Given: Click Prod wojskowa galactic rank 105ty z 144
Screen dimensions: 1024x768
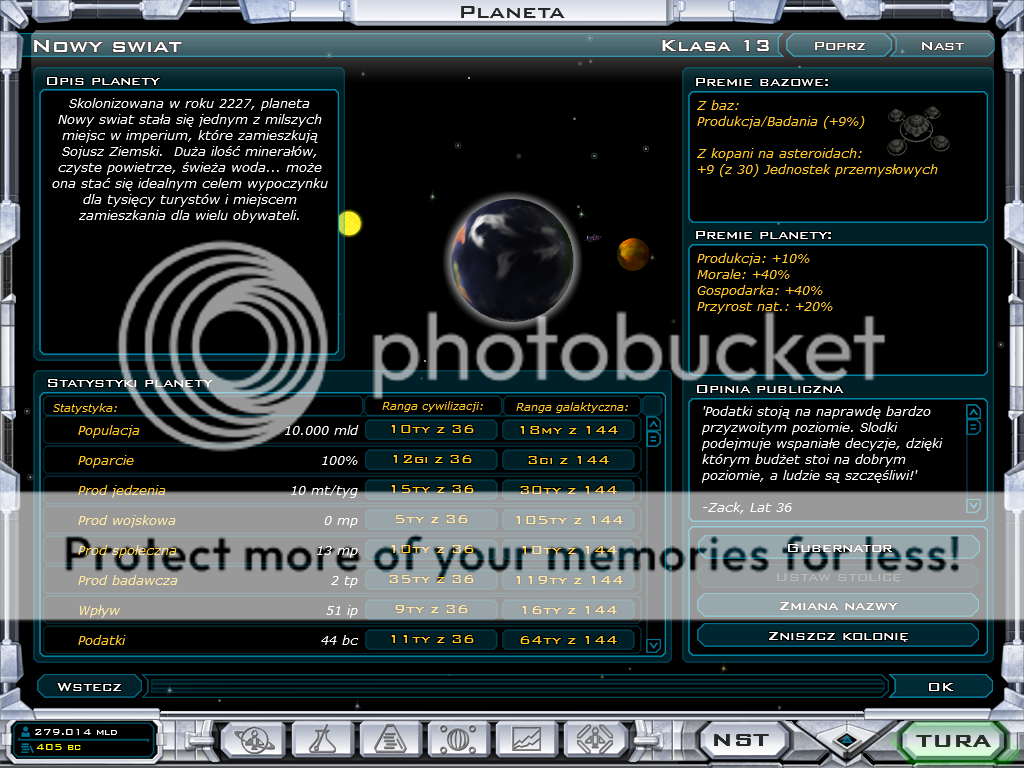Looking at the screenshot, I should pyautogui.click(x=569, y=520).
